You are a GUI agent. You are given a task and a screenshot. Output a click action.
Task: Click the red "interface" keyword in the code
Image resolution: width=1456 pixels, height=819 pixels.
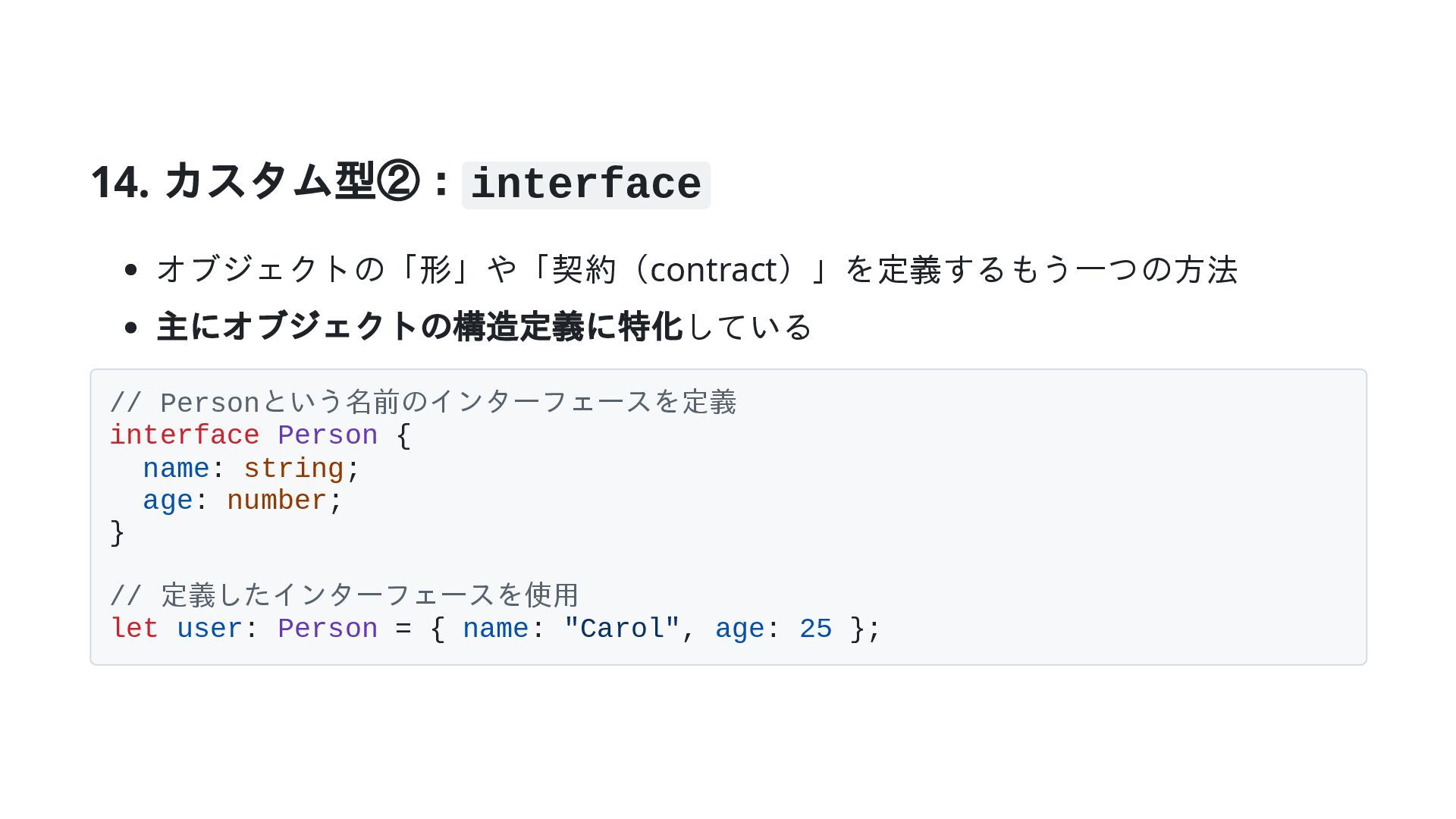185,436
